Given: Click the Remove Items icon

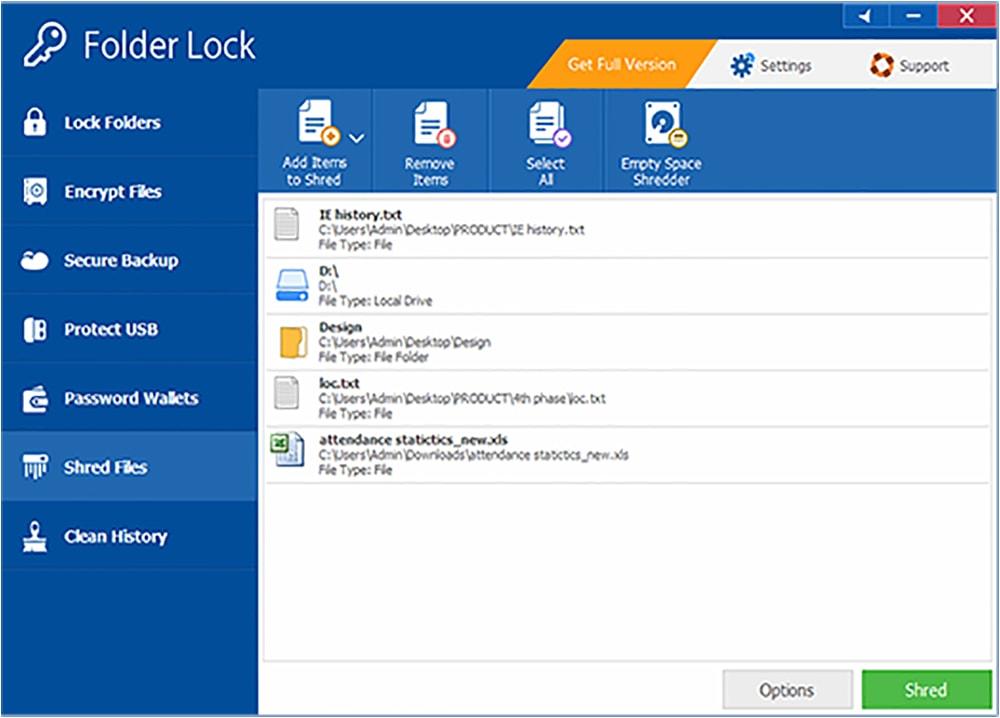Looking at the screenshot, I should point(435,124).
